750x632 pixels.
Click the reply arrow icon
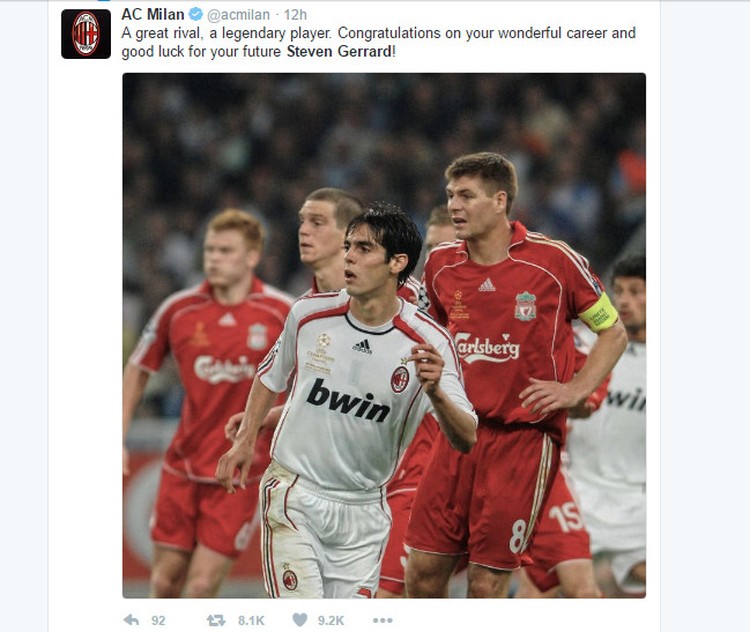(131, 620)
